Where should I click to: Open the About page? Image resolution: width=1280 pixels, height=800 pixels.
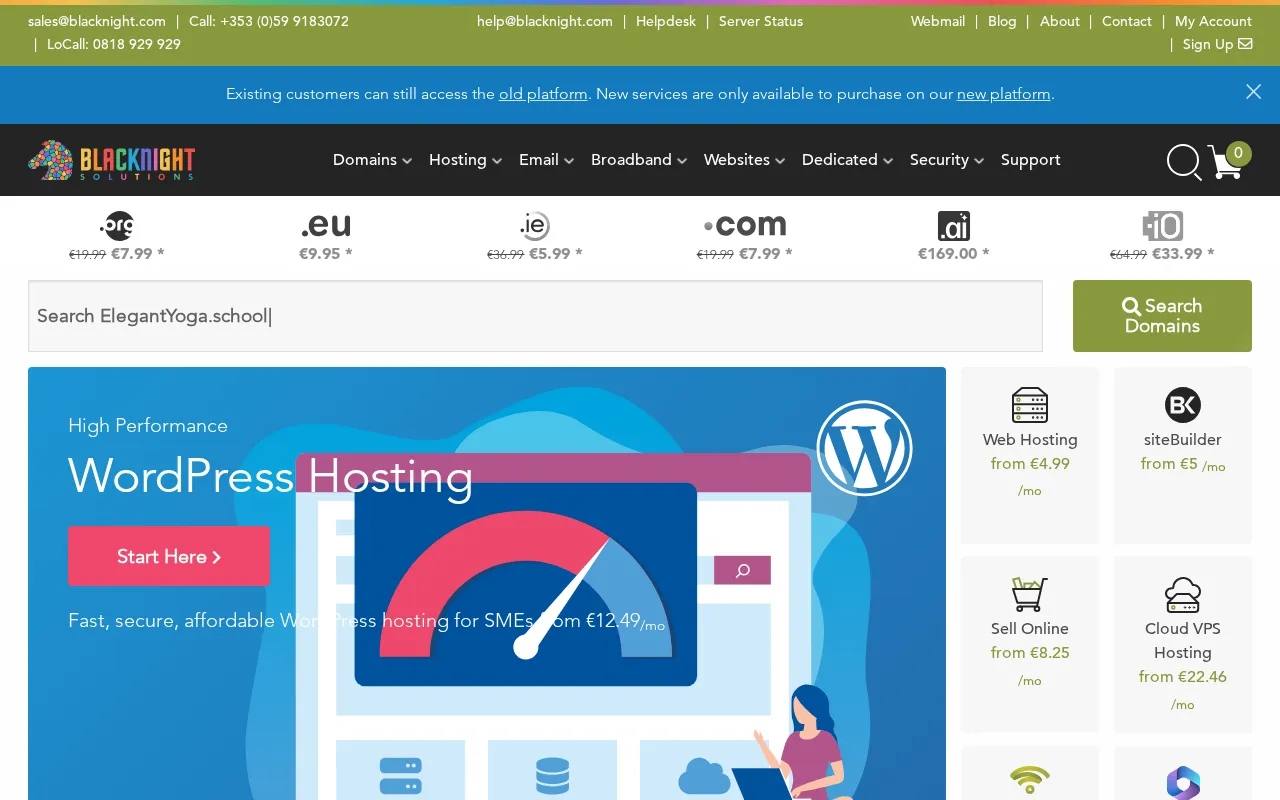pyautogui.click(x=1059, y=21)
